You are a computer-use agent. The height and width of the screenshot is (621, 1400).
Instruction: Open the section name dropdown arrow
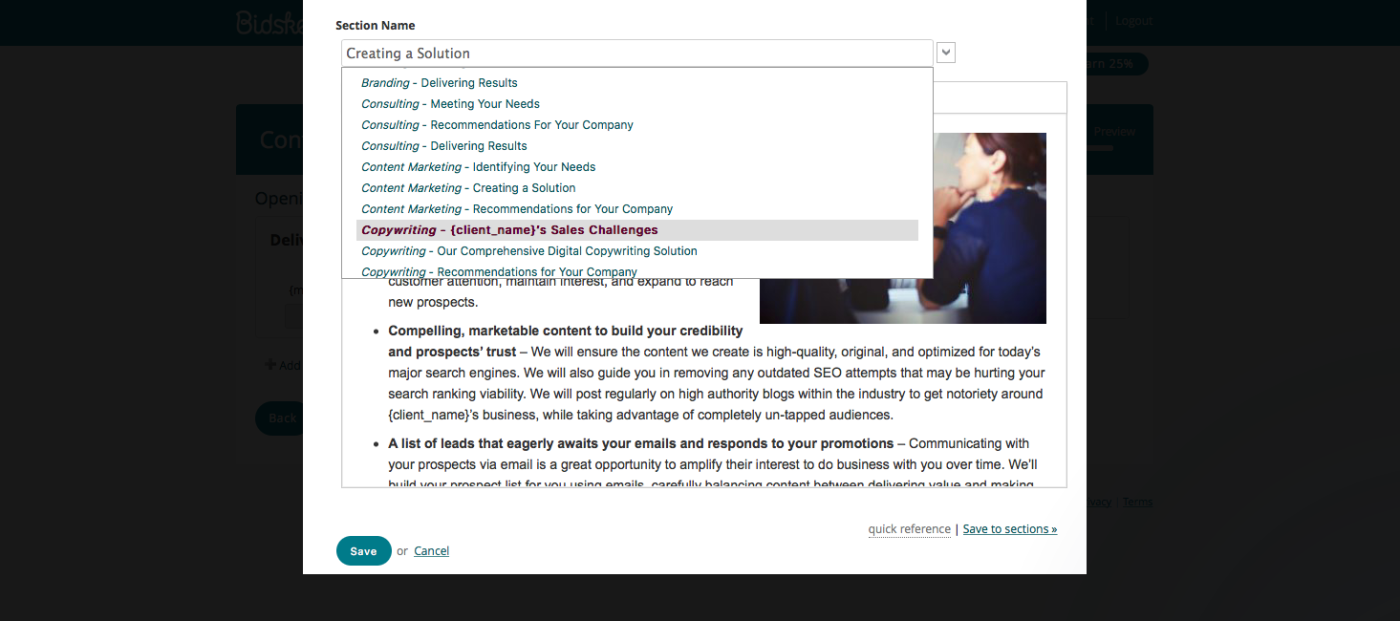point(946,53)
